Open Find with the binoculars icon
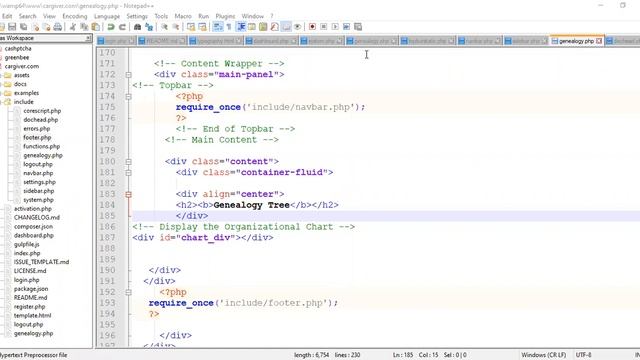 pyautogui.click(x=138, y=27)
